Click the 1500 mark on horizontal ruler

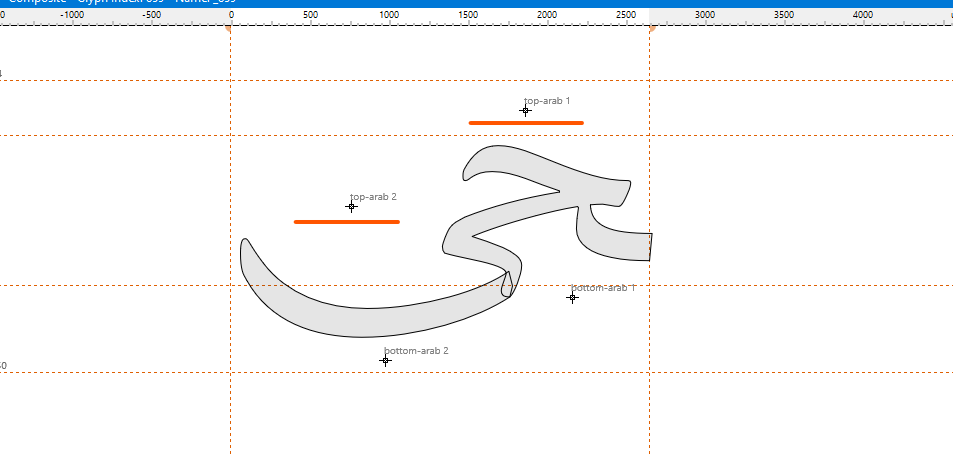pos(468,16)
